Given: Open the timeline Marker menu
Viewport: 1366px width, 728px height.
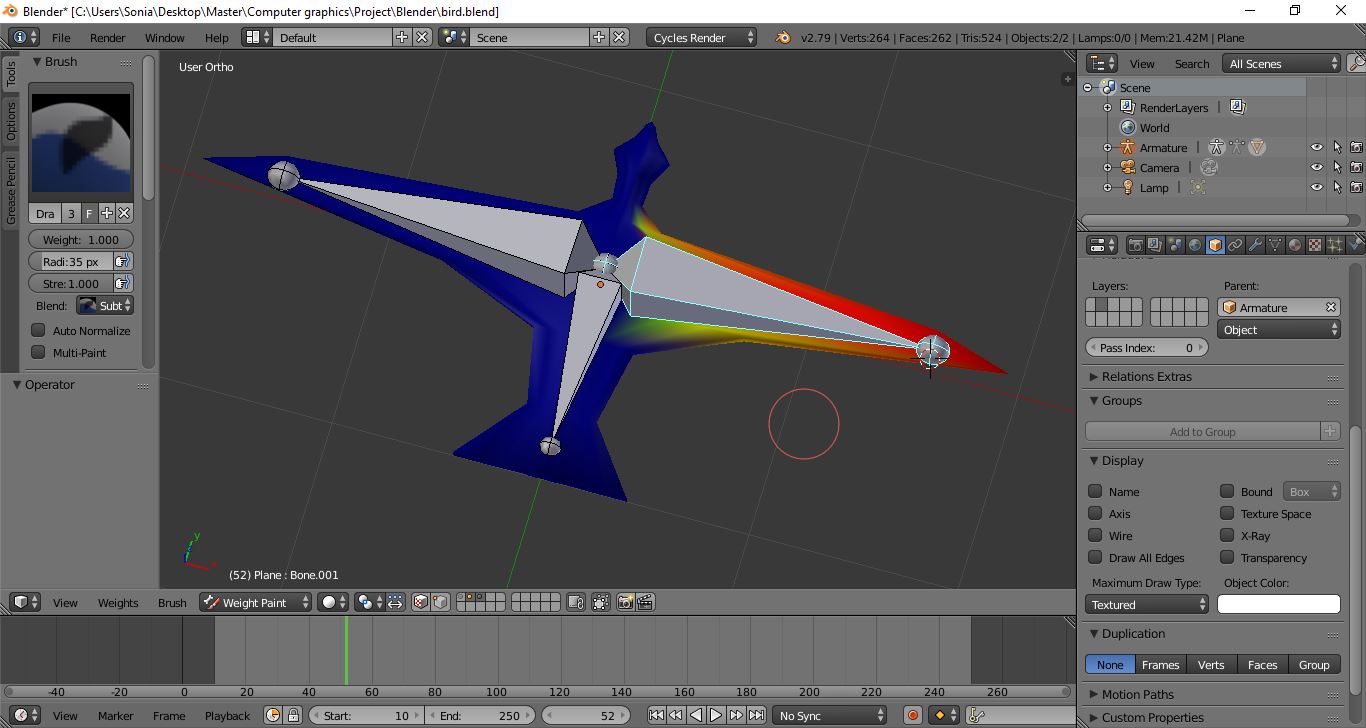Looking at the screenshot, I should 115,715.
